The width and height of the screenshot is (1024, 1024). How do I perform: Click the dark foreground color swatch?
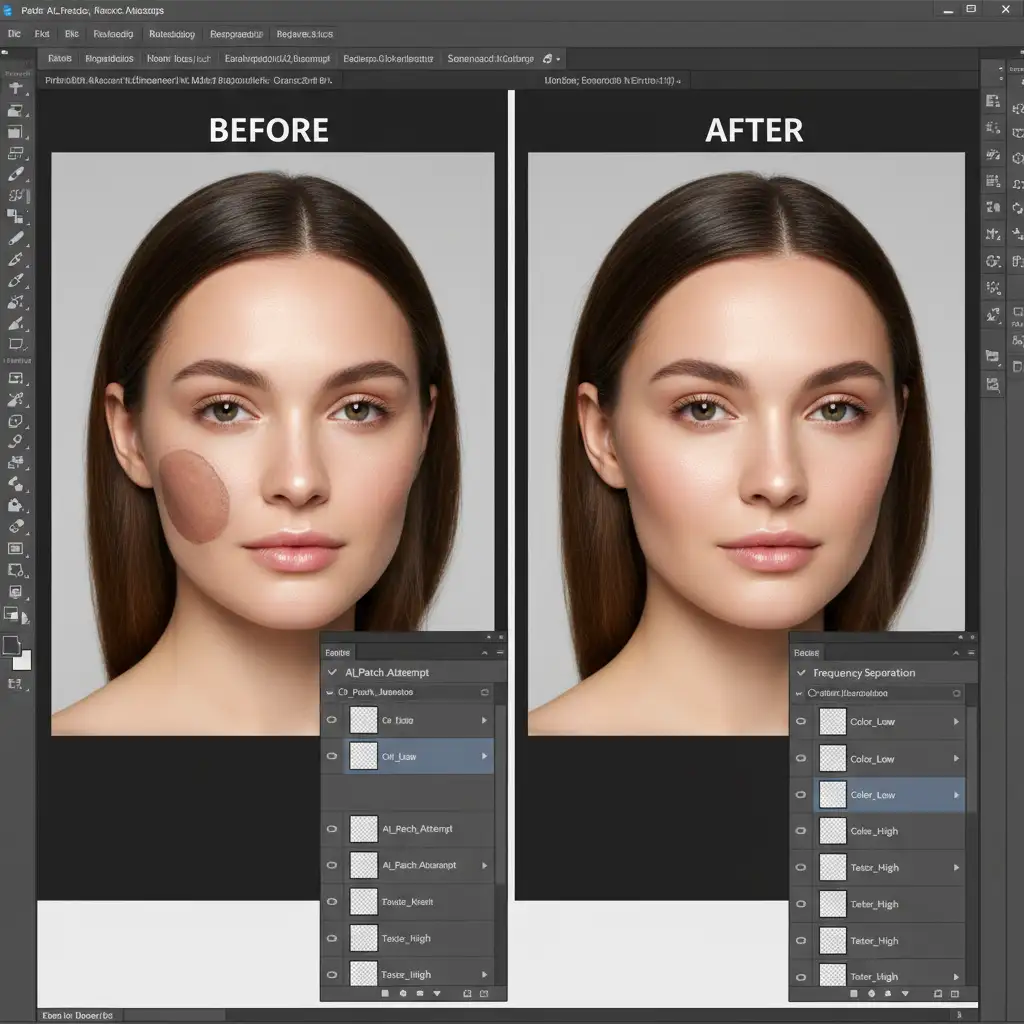tap(12, 645)
